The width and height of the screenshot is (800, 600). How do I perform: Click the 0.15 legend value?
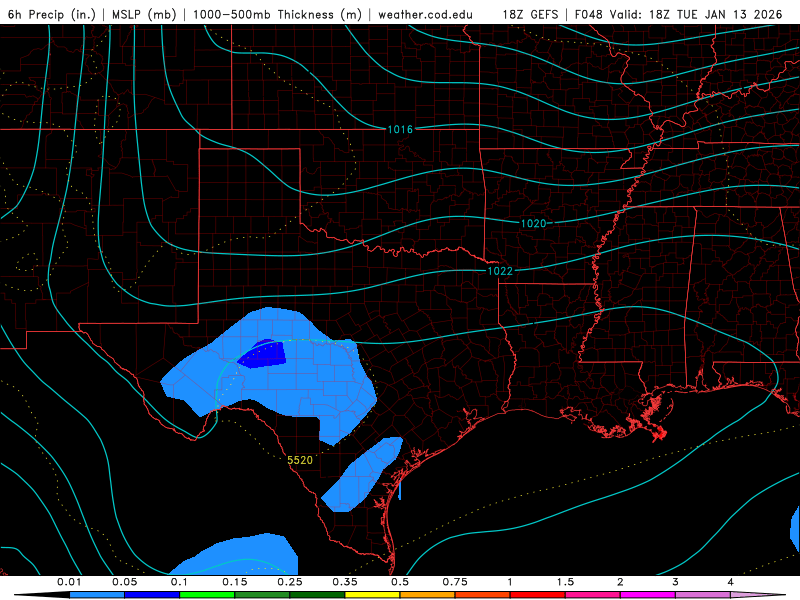coord(235,582)
